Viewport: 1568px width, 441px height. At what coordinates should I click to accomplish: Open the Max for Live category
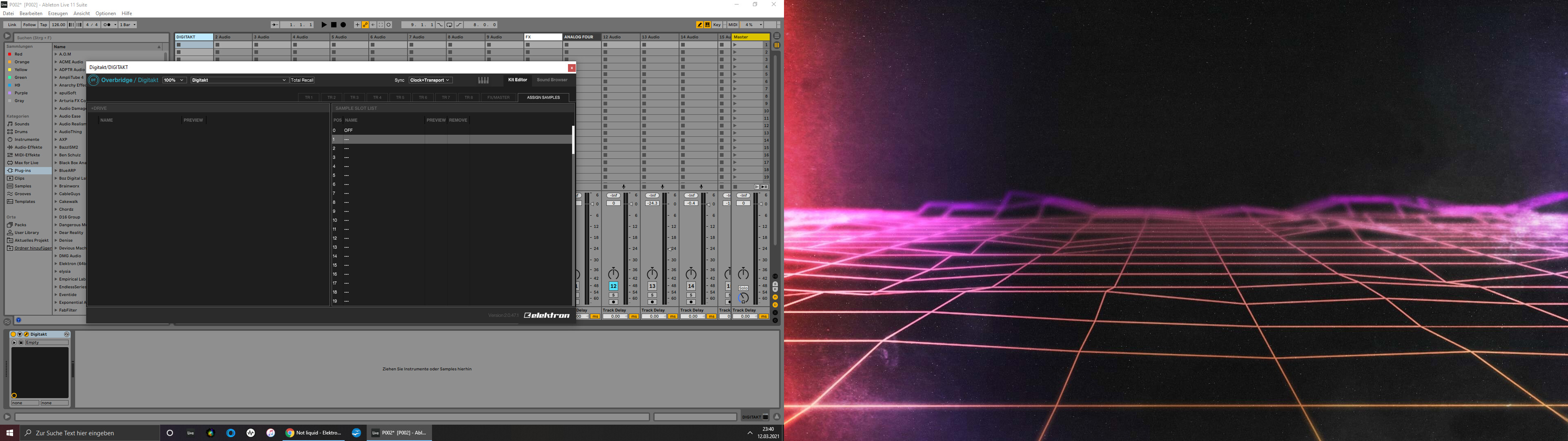[x=26, y=163]
